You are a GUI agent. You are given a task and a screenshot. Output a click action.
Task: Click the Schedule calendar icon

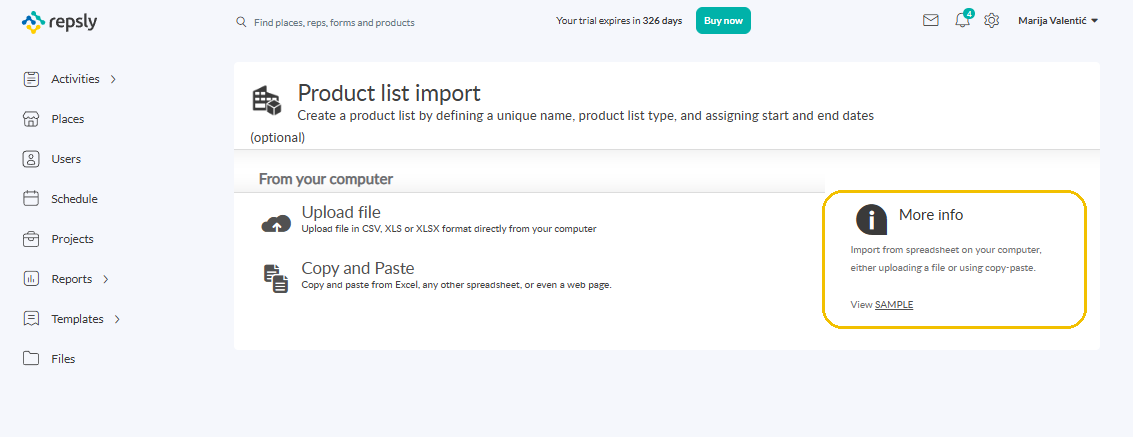coord(31,199)
